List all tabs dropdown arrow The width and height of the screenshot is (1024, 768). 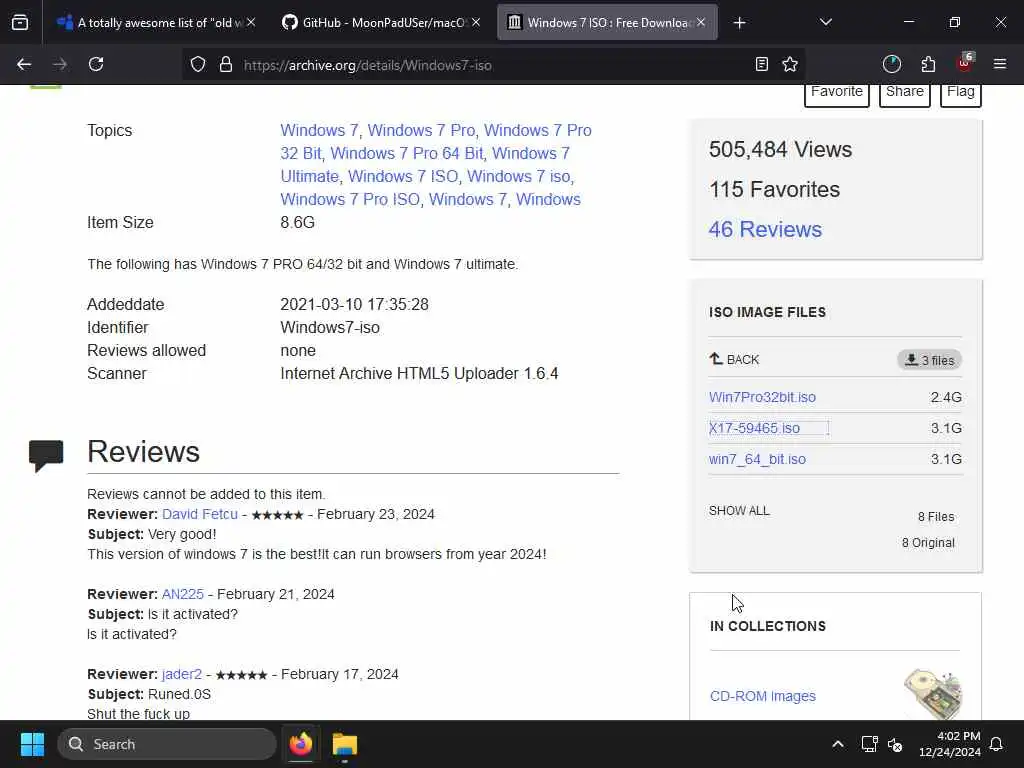[825, 22]
